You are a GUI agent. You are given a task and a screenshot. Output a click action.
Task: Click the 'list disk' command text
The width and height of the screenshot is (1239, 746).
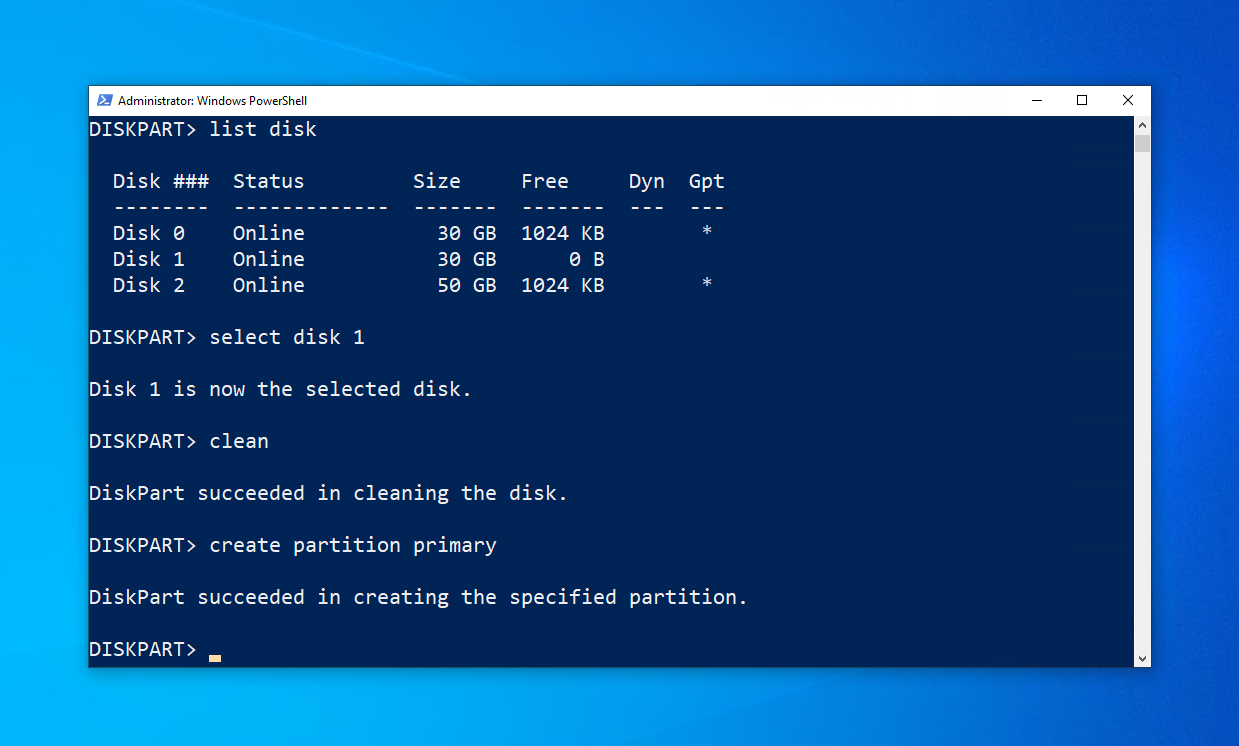263,129
